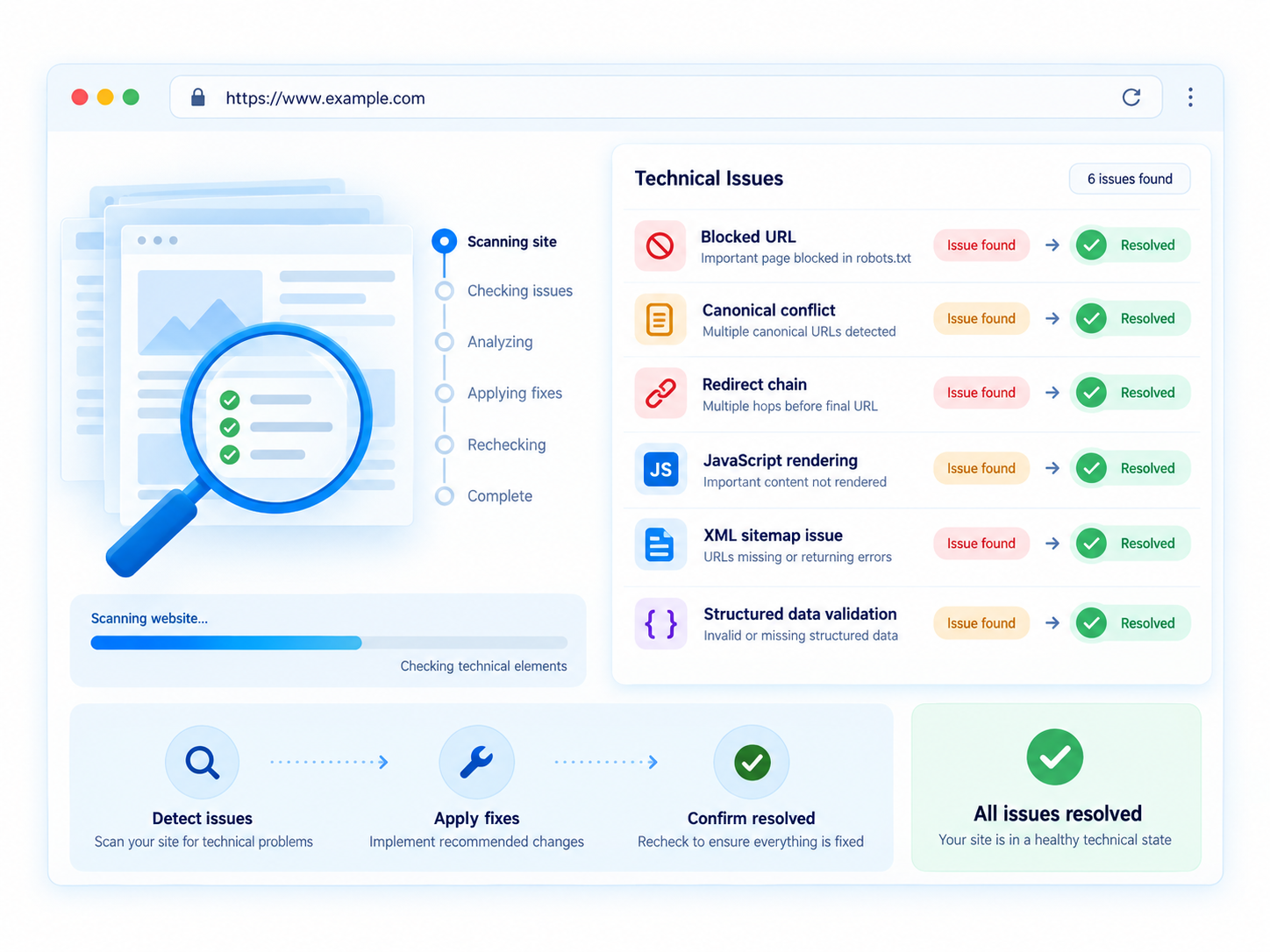Select the Scanning site step marker
Viewport: 1270px width, 952px height.
point(445,241)
